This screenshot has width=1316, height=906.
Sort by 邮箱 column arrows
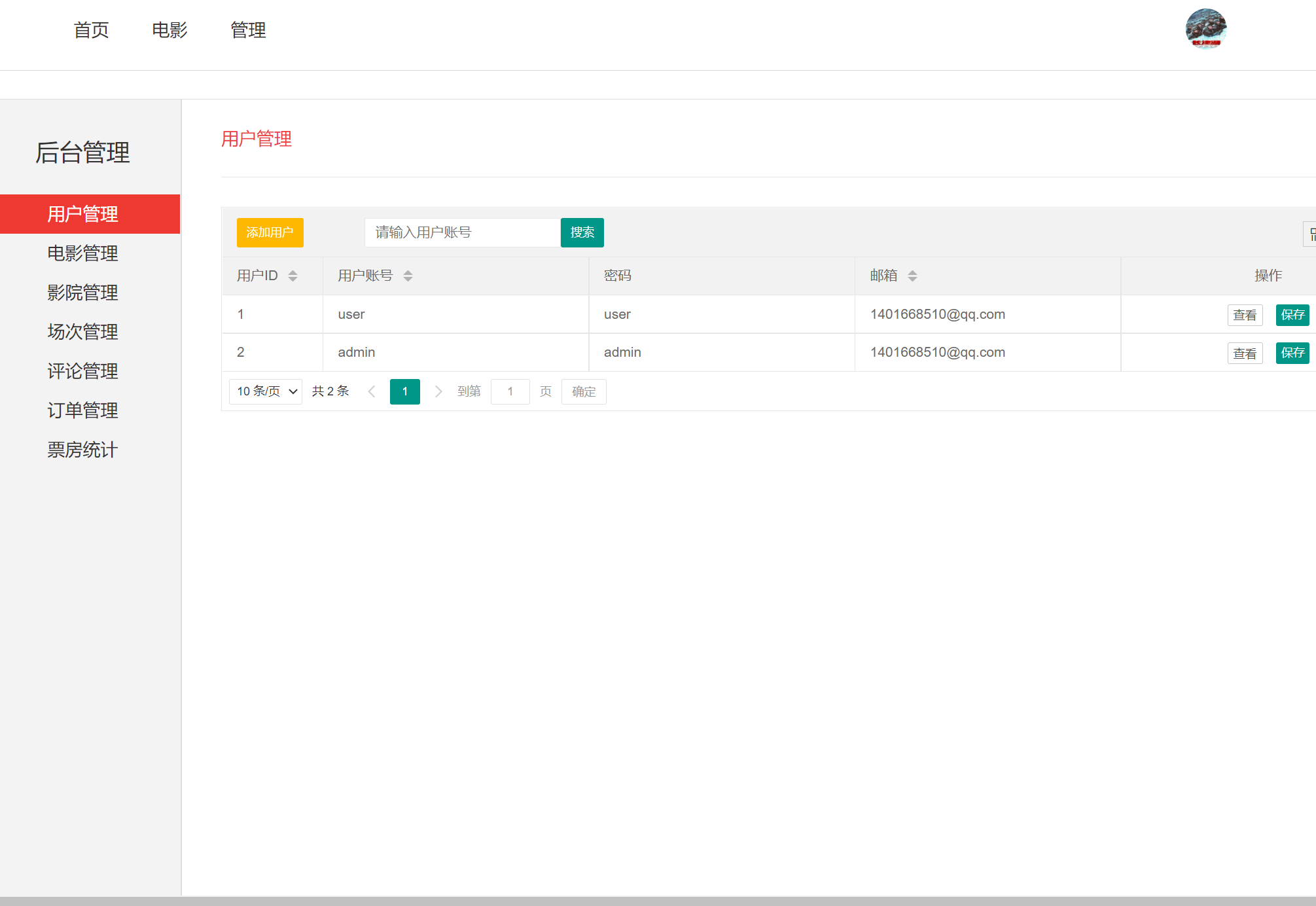tap(912, 276)
